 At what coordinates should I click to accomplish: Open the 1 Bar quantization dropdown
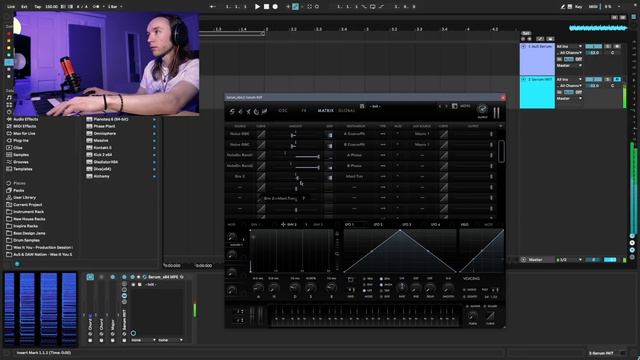coord(115,7)
